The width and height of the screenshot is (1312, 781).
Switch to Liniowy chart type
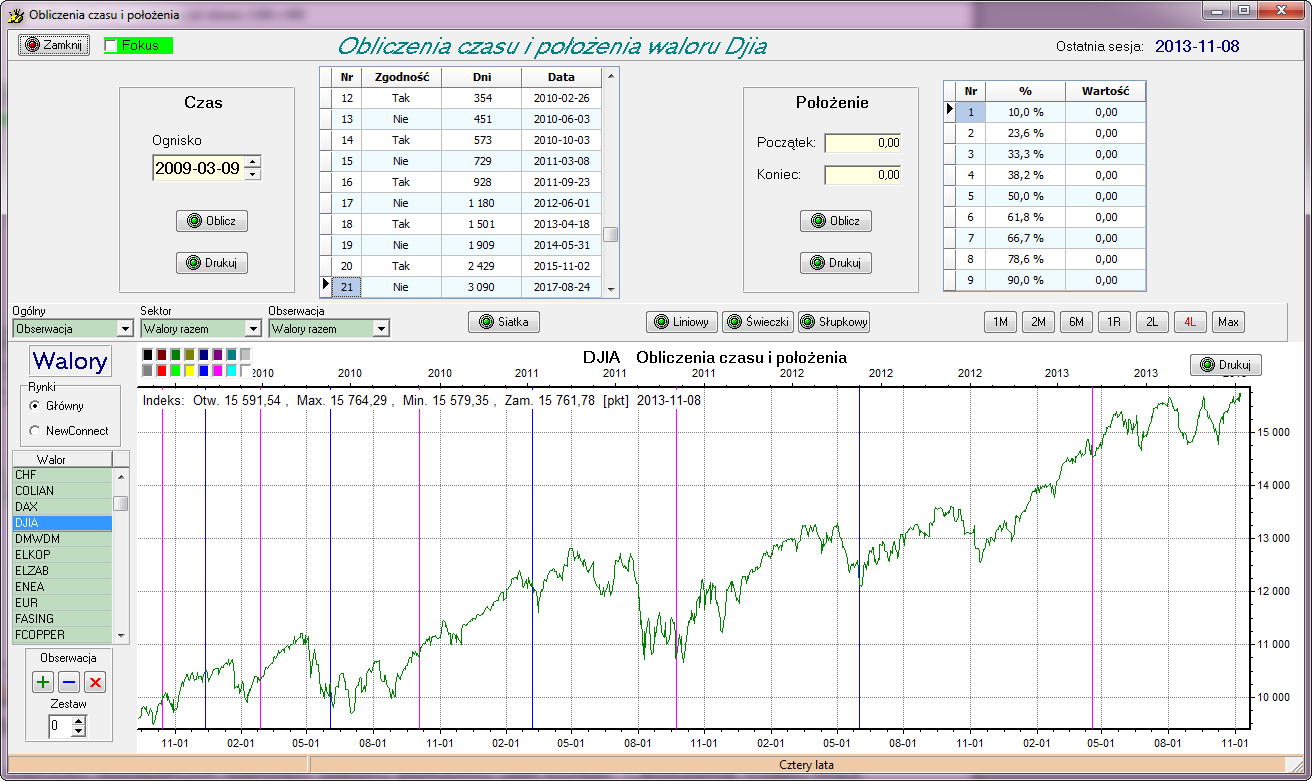(x=682, y=322)
